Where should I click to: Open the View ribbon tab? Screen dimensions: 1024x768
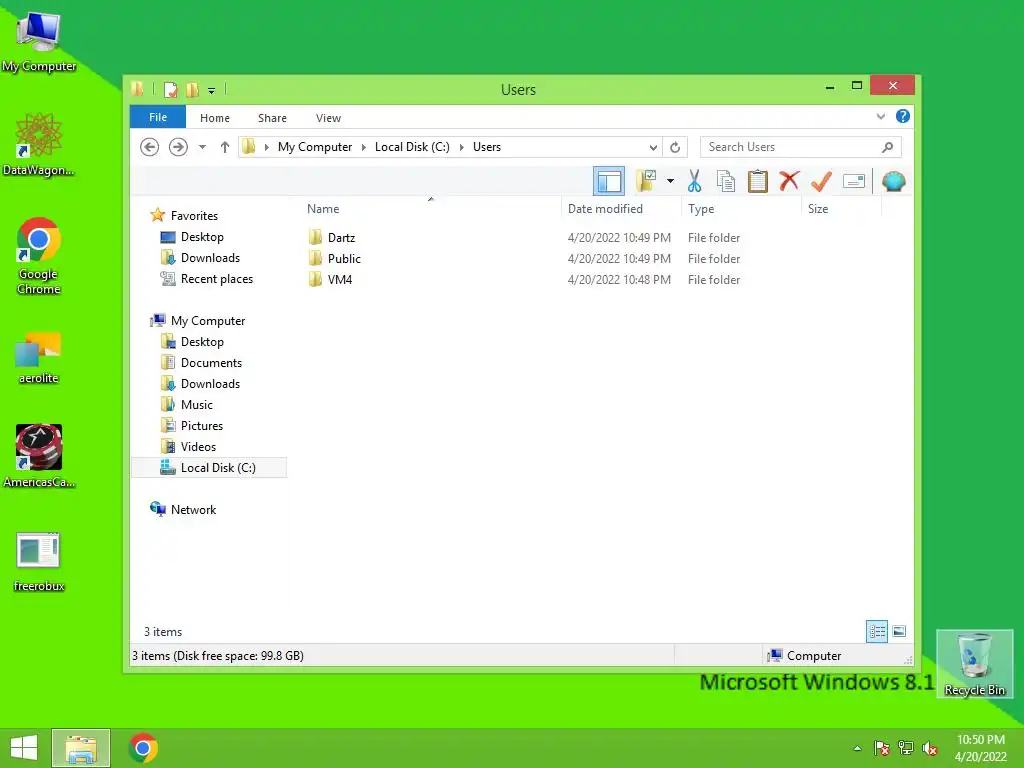328,118
